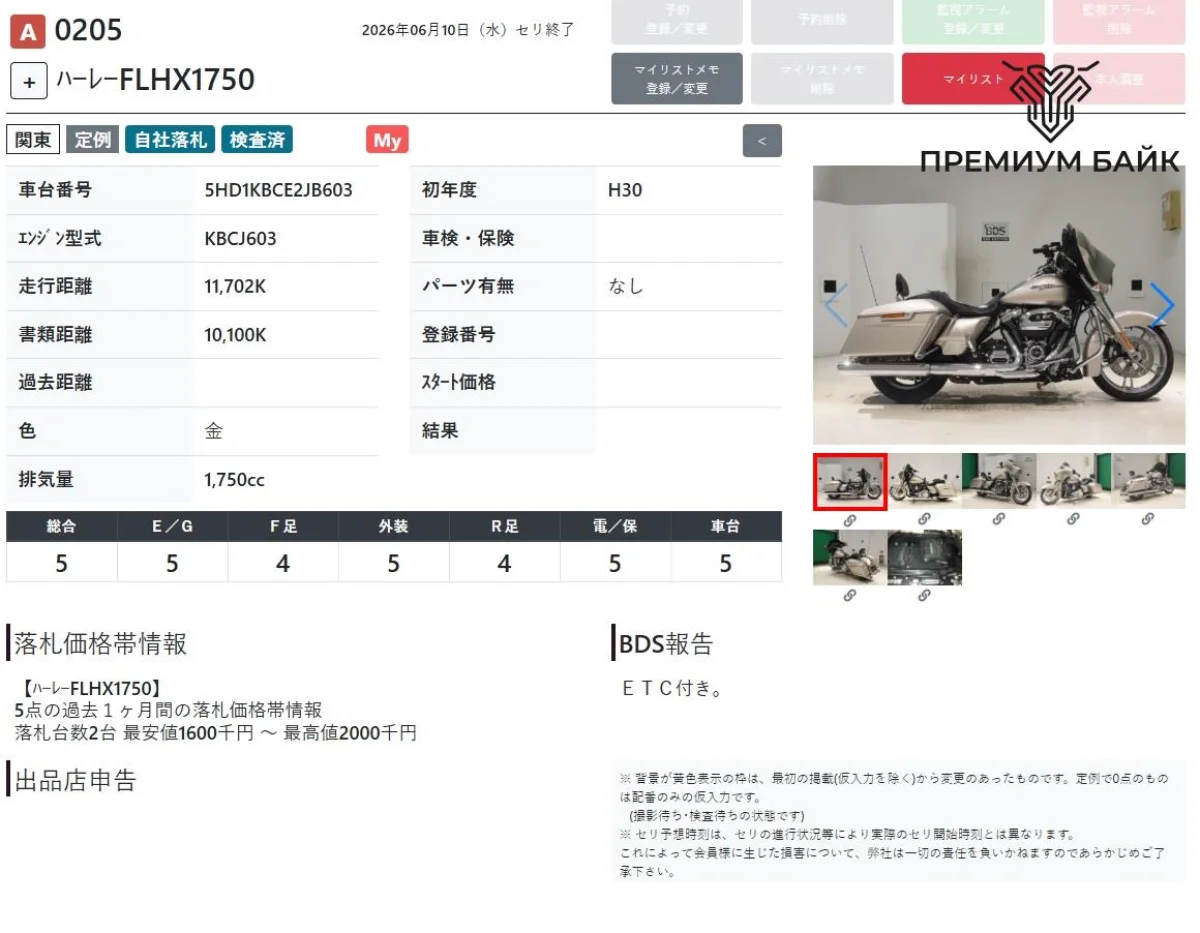Viewport: 1200px width, 933px height.
Task: Click the green 監視アラーム 登録/変更 button
Action: coord(973,21)
